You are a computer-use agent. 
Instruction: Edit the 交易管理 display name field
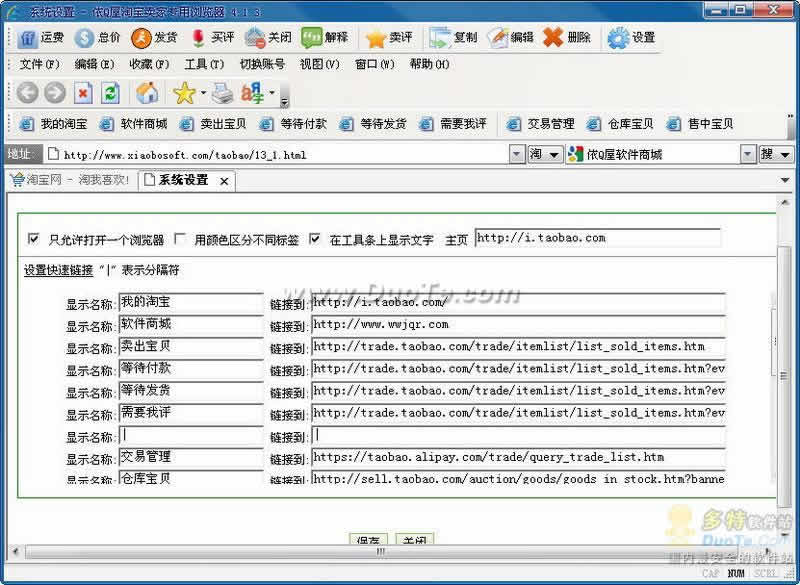[191, 457]
